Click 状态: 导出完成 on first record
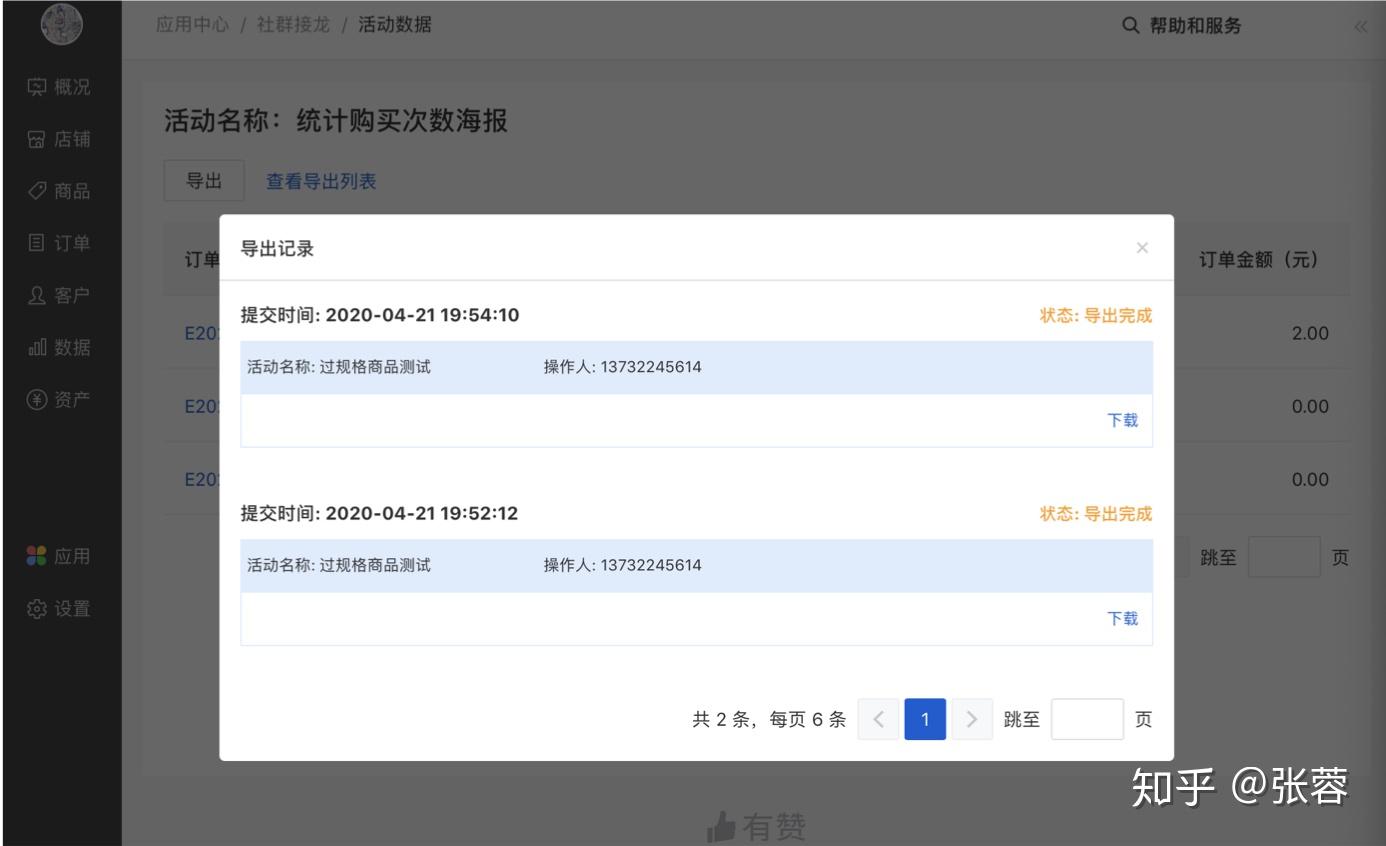This screenshot has height=846, width=1386. (1096, 315)
